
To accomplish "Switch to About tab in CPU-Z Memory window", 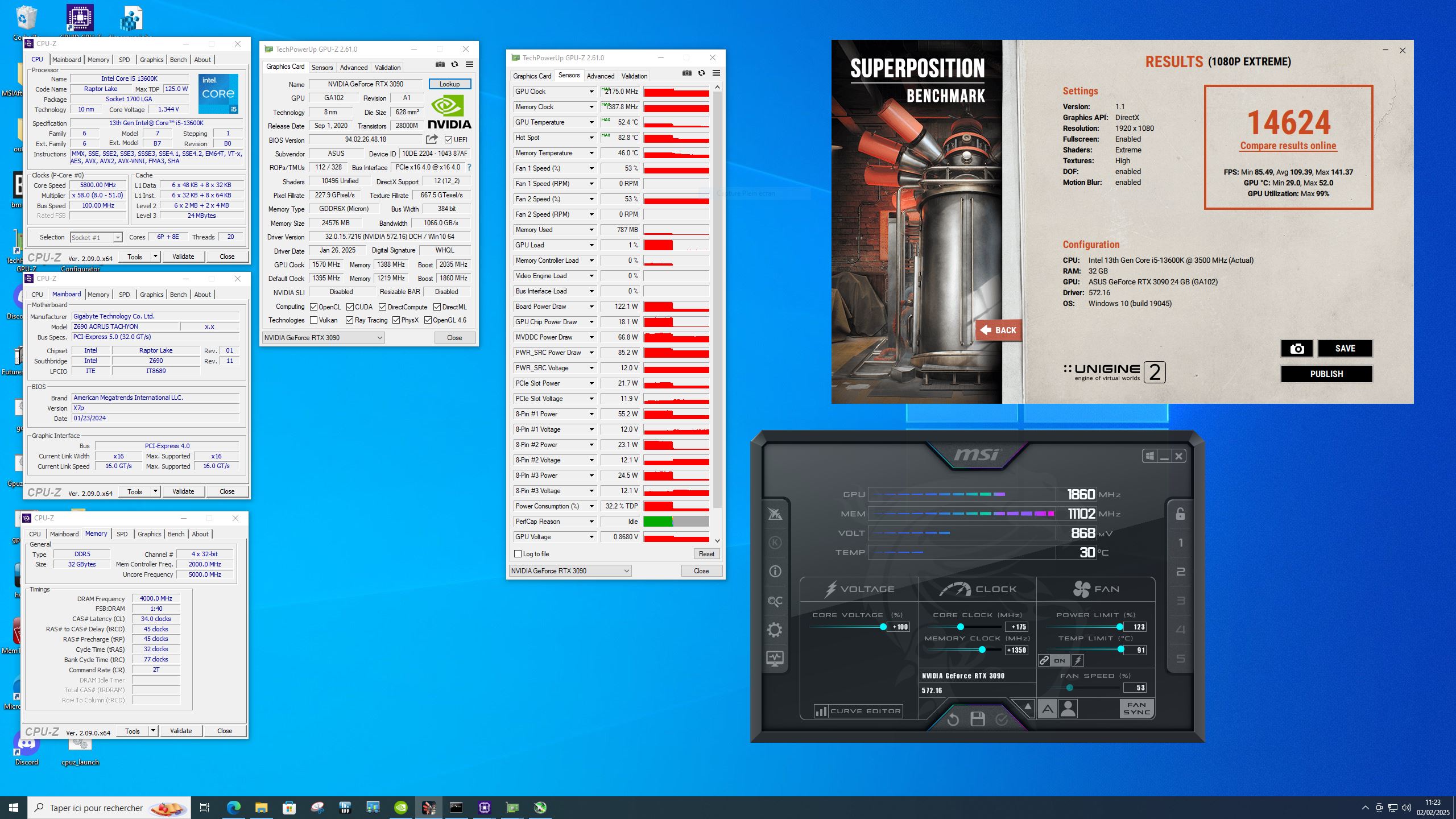I will 200,534.
